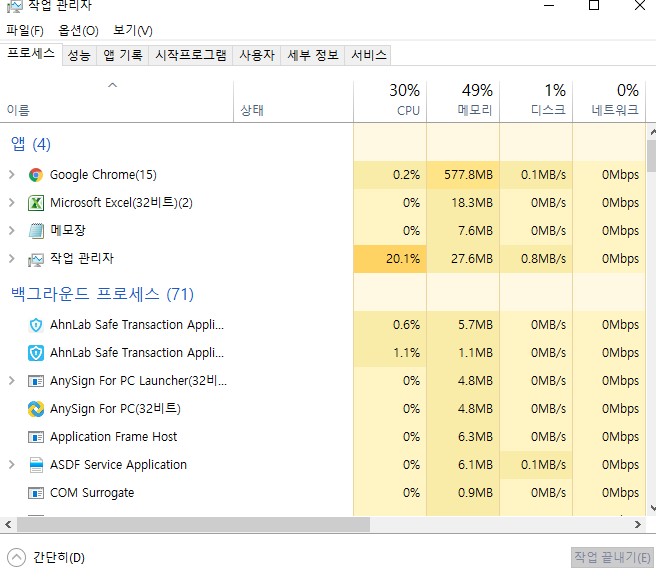Sort by the CPU column header
Image resolution: width=656 pixels, height=577 pixels.
[x=390, y=102]
